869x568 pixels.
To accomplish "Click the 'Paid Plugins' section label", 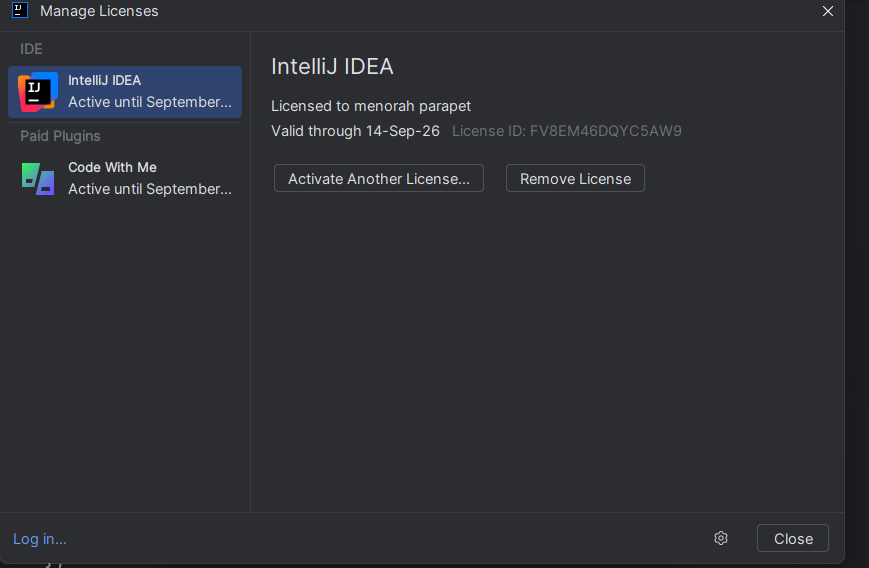I will [60, 136].
